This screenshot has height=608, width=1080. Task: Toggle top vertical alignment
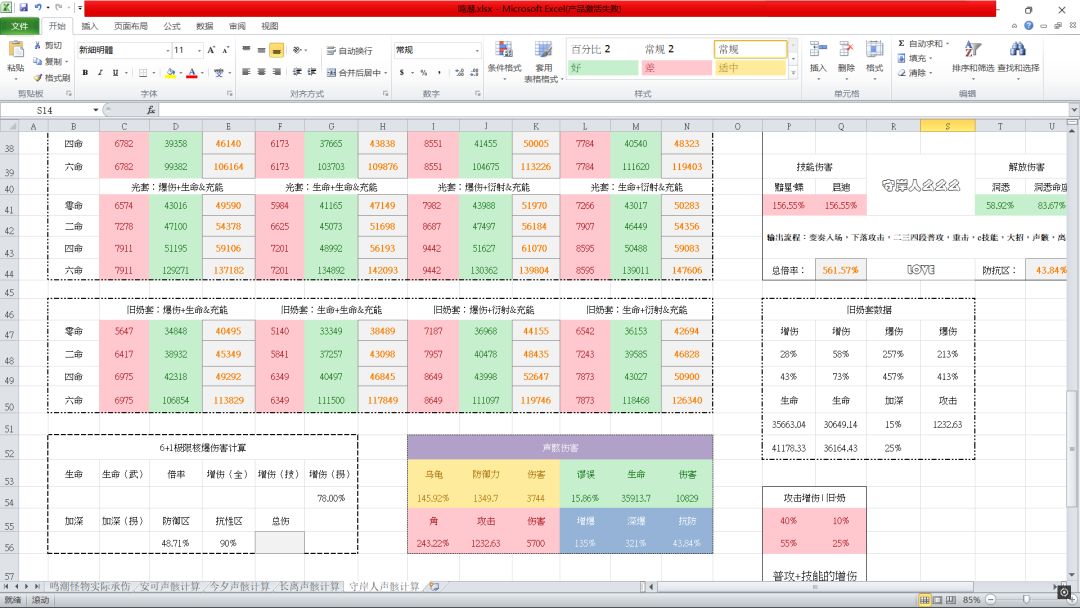pyautogui.click(x=246, y=50)
